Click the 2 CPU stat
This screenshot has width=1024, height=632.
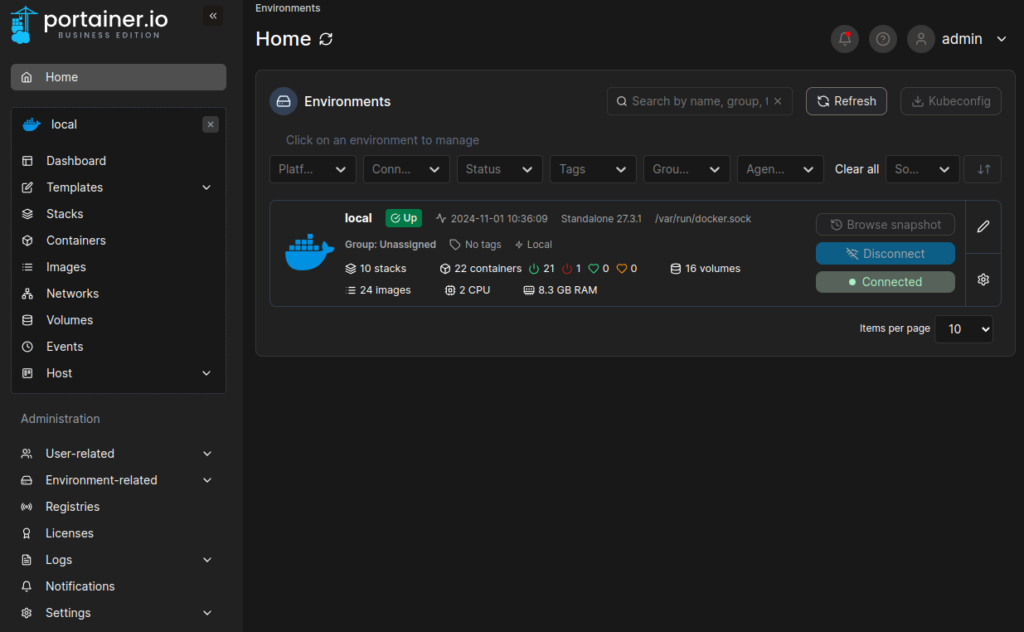468,290
